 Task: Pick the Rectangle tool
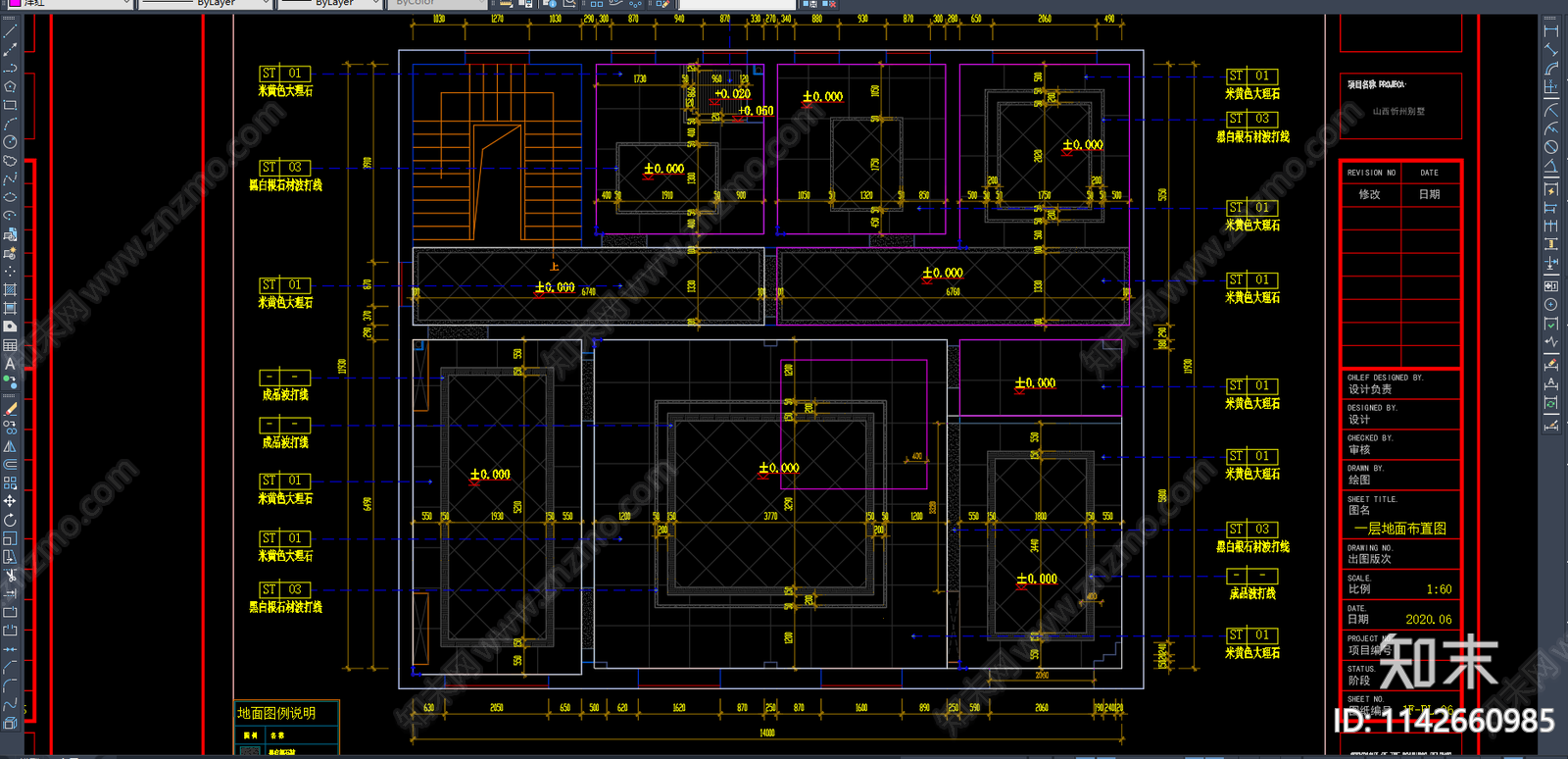(10, 105)
